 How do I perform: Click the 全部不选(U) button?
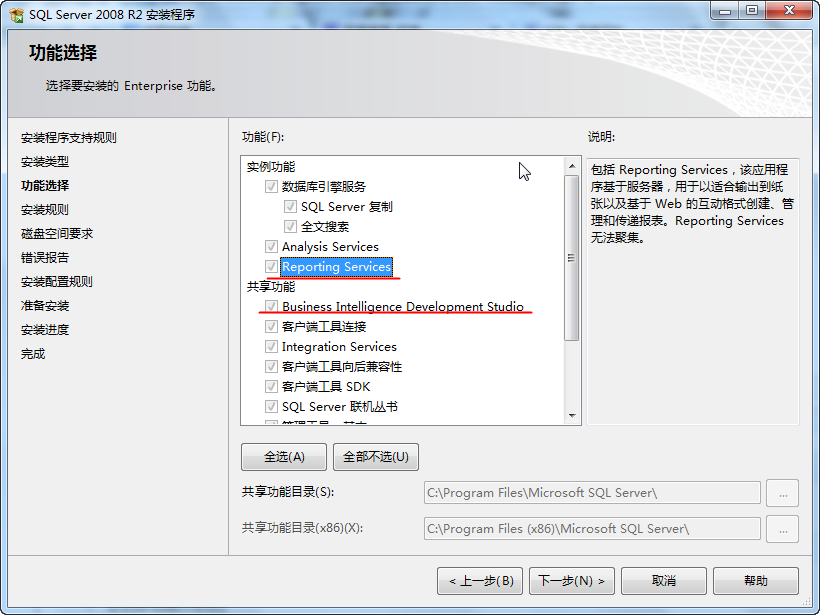coord(376,457)
